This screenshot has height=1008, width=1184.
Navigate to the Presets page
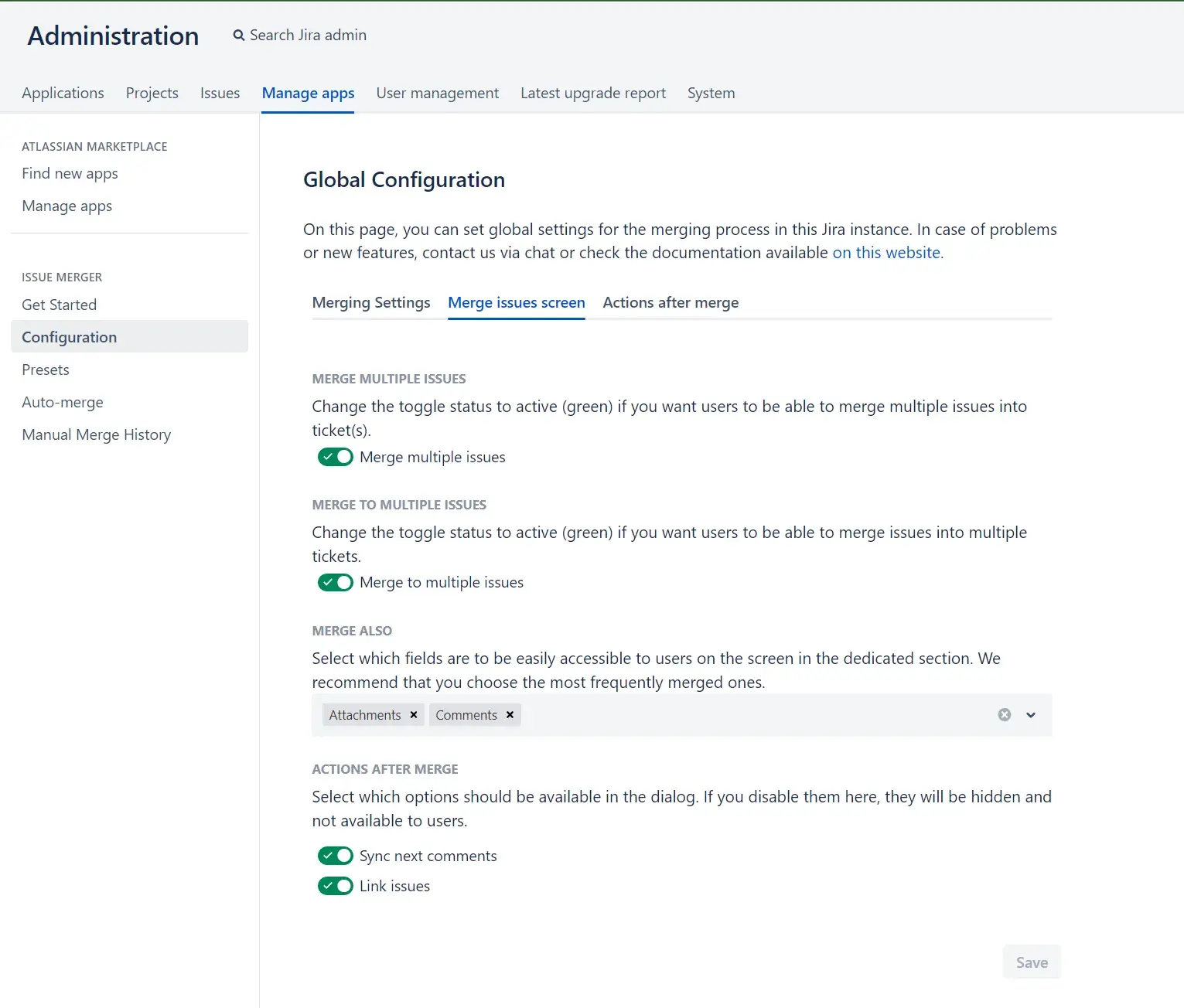pos(45,369)
